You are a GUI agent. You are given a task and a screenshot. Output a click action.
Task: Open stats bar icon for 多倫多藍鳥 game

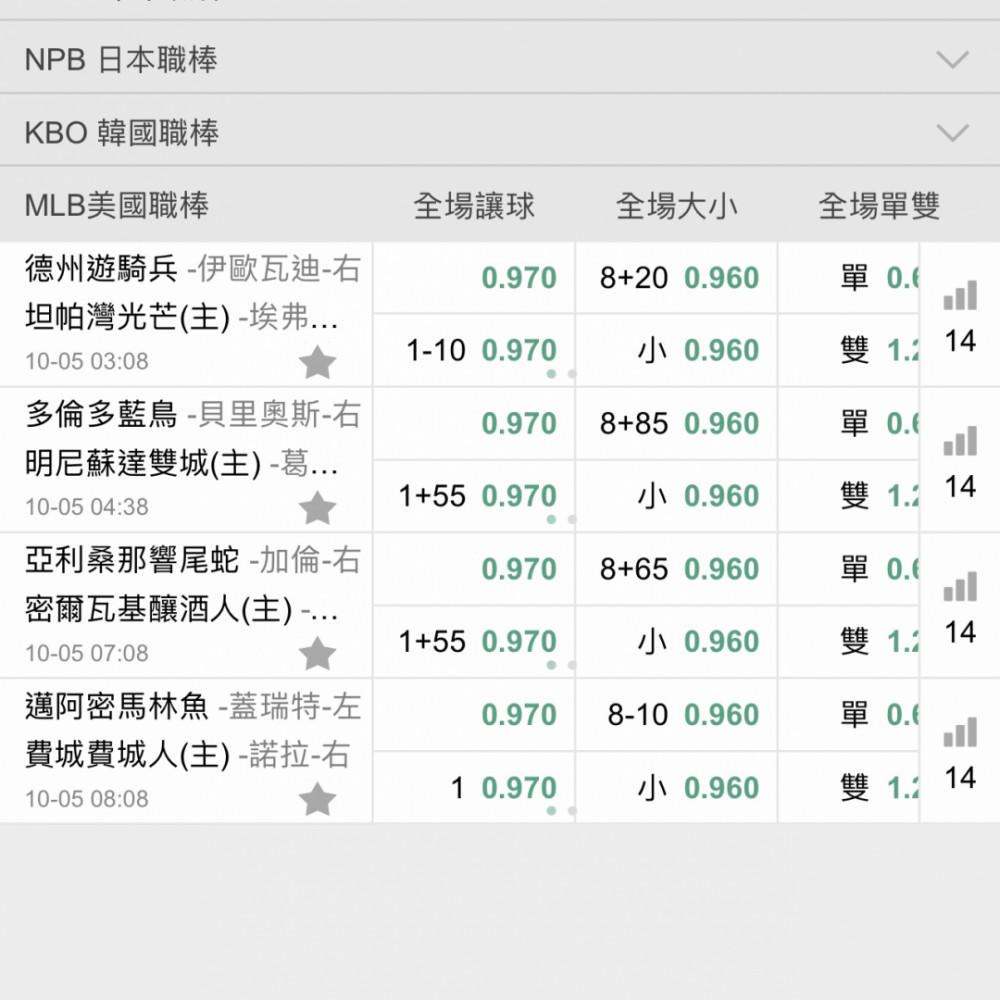(960, 441)
